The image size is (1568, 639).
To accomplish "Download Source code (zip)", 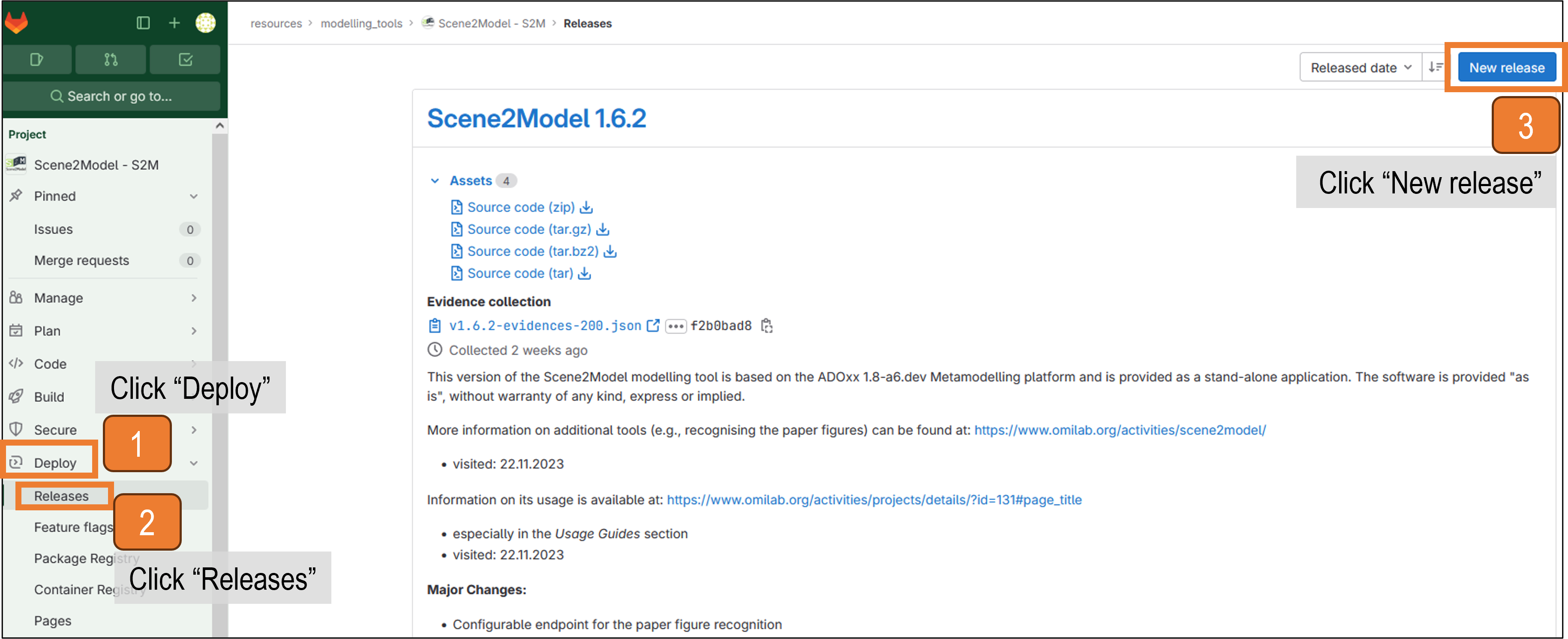I will click(x=520, y=207).
